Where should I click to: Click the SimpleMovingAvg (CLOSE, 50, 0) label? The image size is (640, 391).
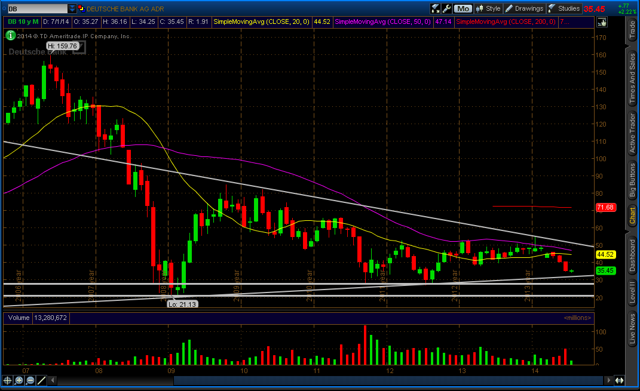click(383, 22)
